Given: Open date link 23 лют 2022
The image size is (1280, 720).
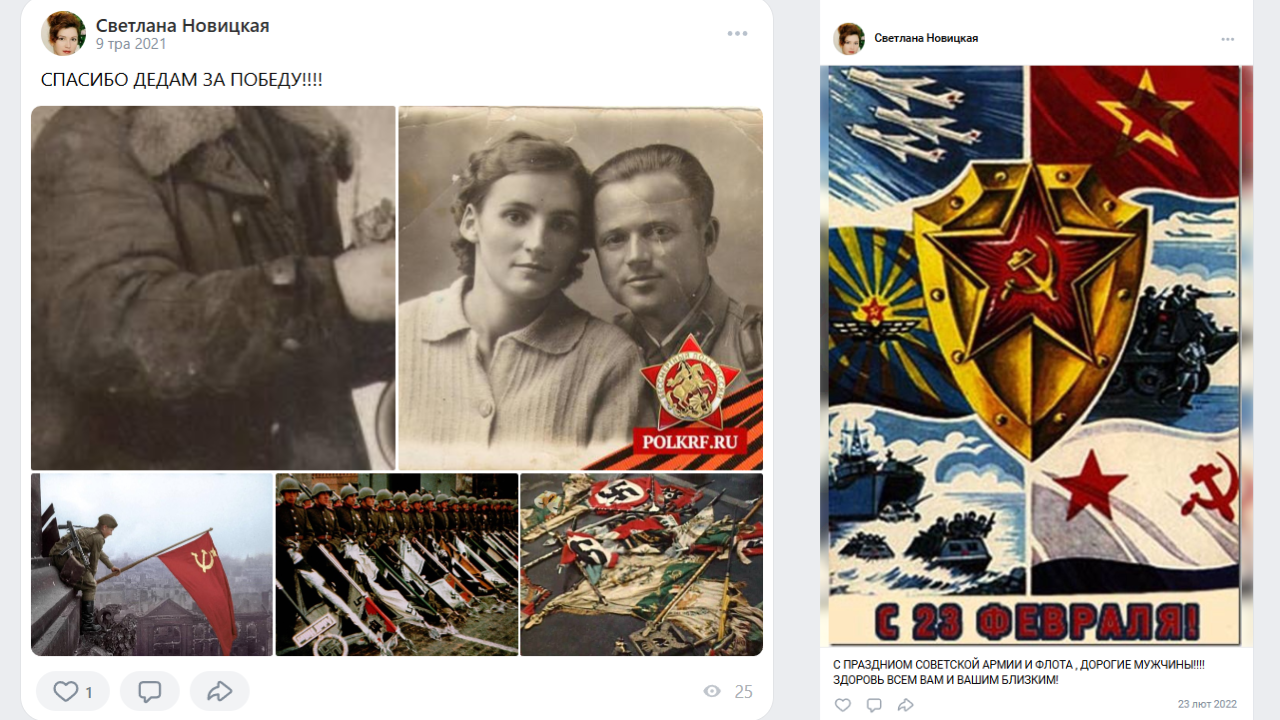Looking at the screenshot, I should [1207, 704].
